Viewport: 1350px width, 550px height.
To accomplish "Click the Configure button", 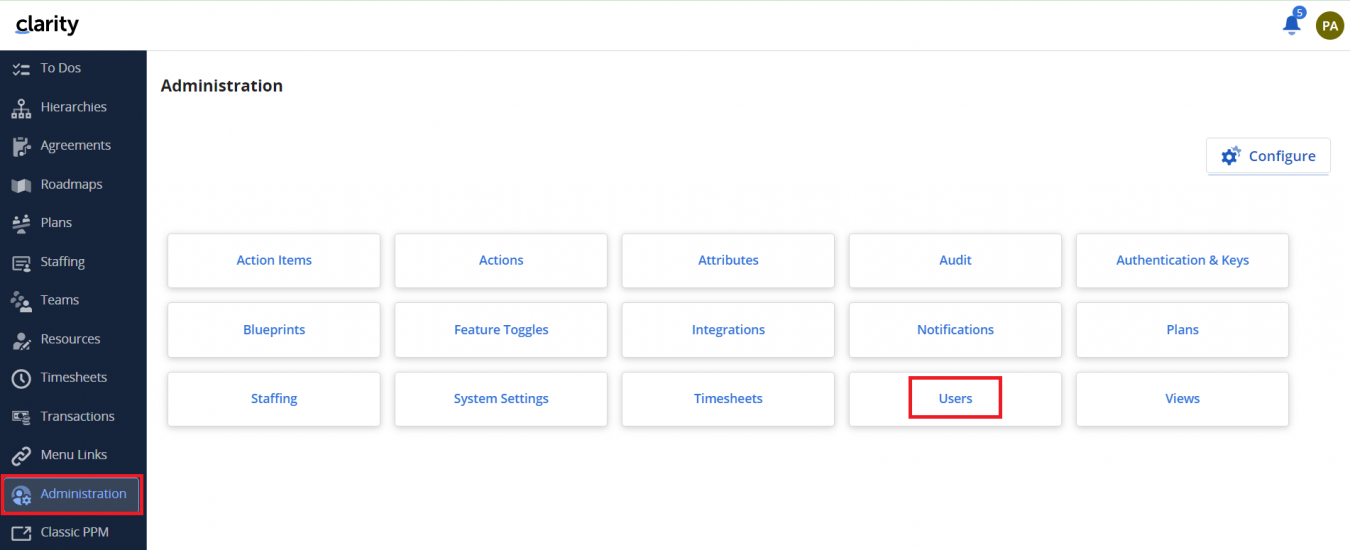I will [x=1268, y=156].
